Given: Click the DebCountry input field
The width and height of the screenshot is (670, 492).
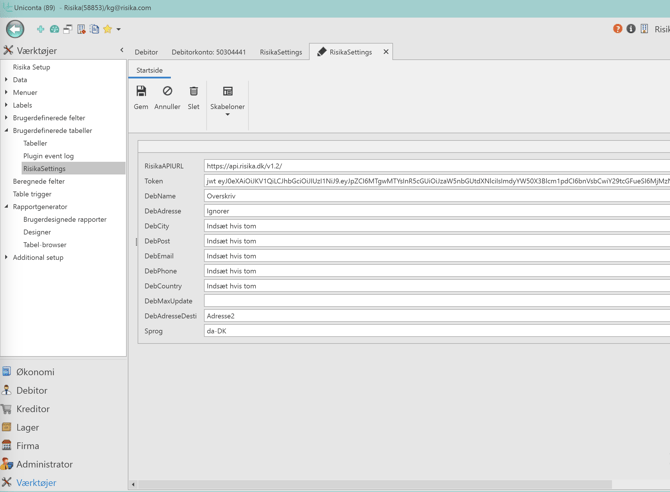Looking at the screenshot, I should pyautogui.click(x=437, y=286).
